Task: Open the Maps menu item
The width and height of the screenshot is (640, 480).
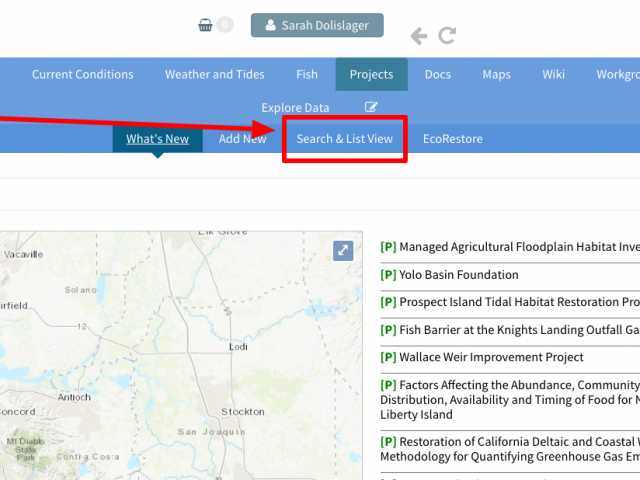Action: (x=496, y=74)
